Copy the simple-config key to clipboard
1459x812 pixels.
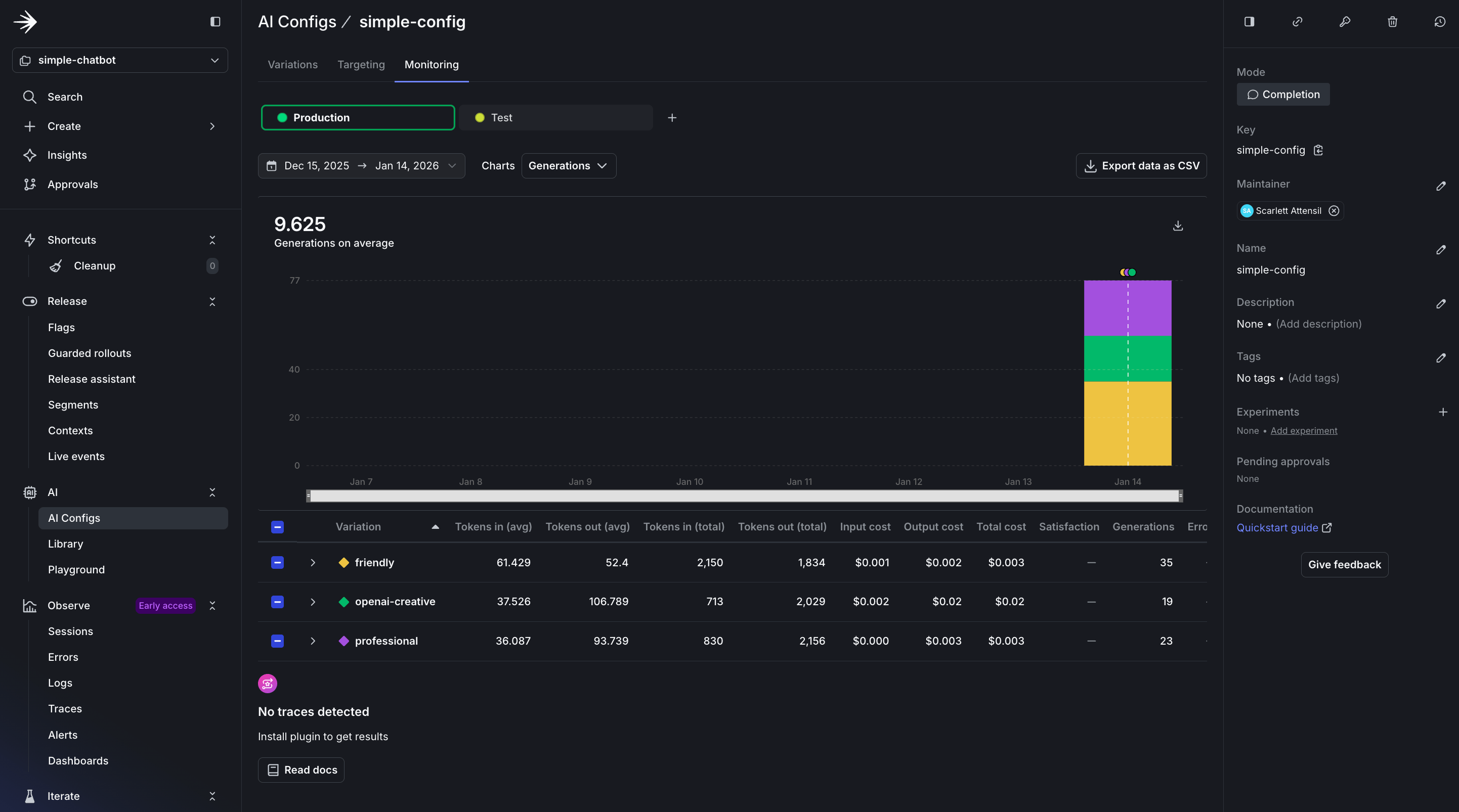pyautogui.click(x=1318, y=150)
